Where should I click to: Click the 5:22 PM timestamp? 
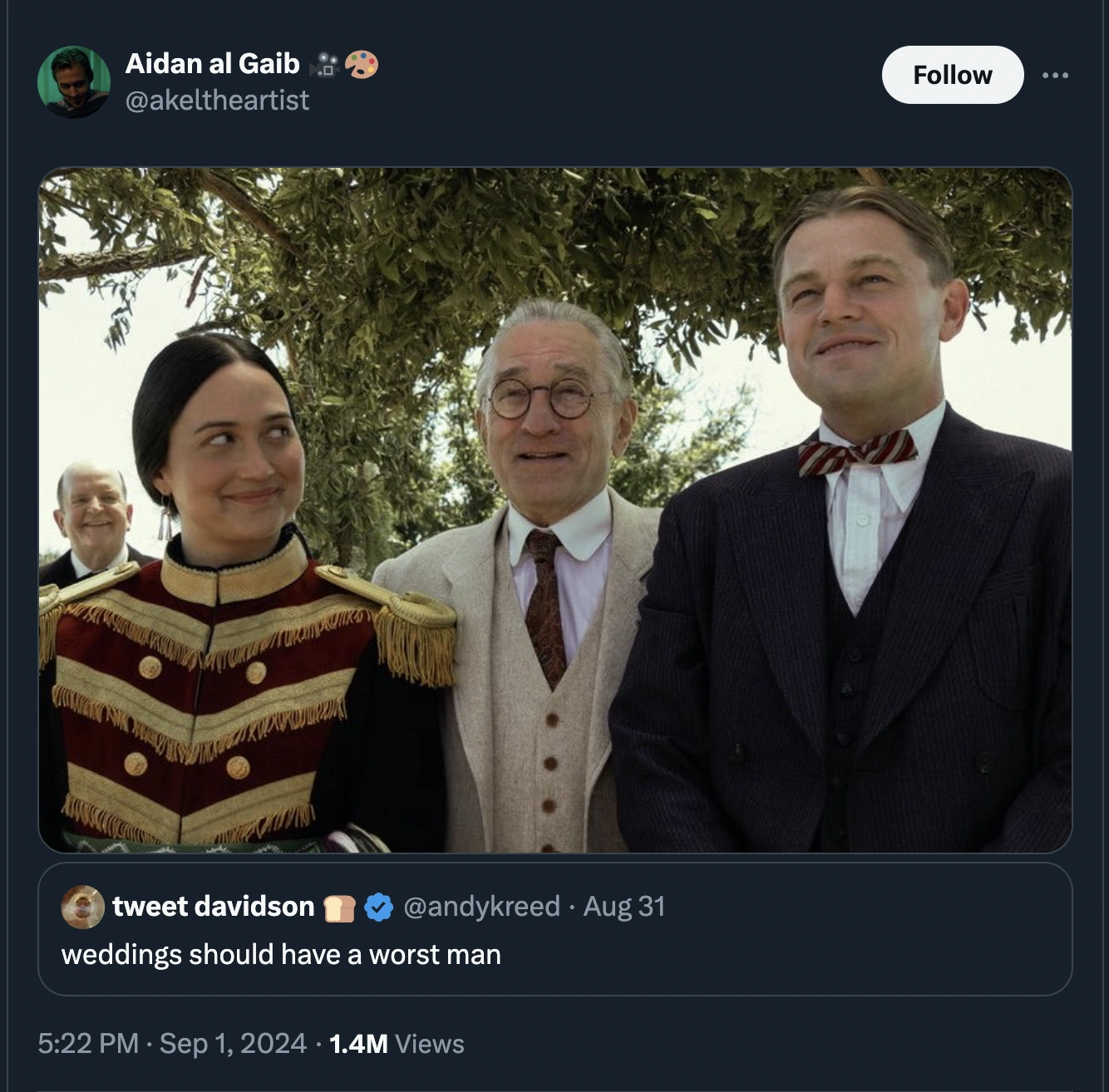(87, 1043)
